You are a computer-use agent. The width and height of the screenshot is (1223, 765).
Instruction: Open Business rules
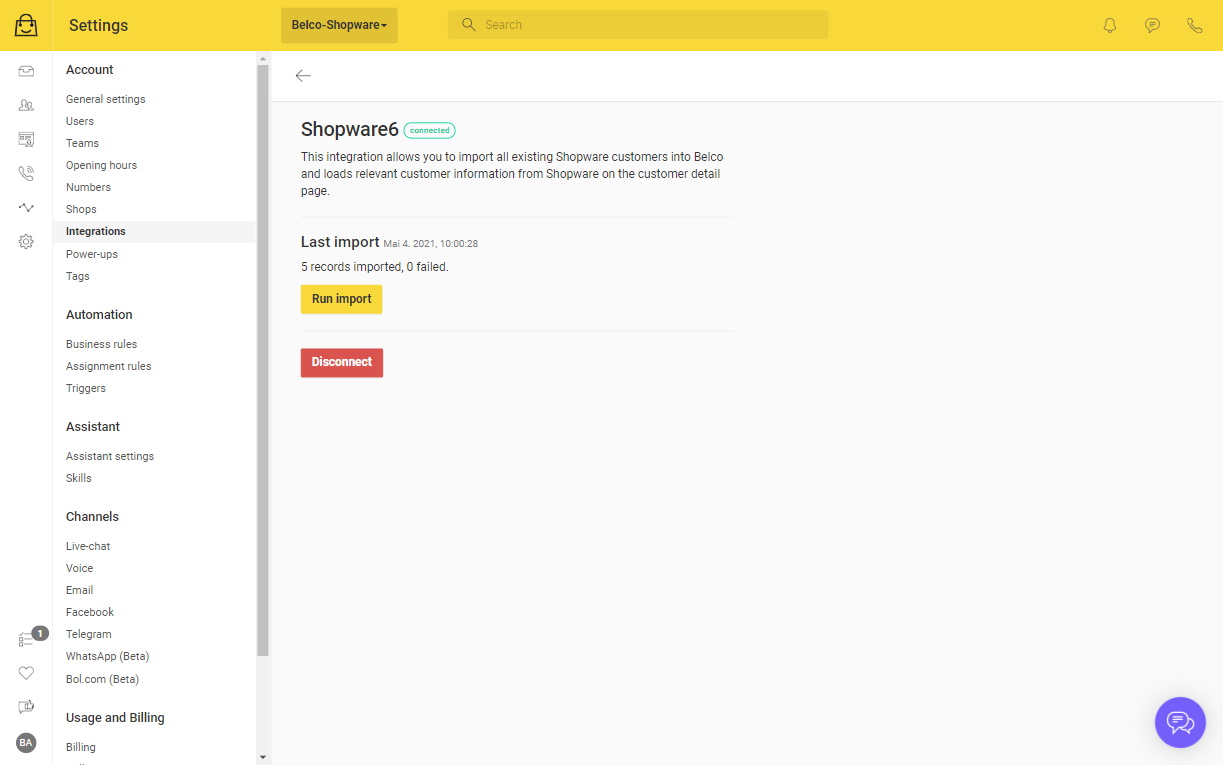(x=101, y=344)
